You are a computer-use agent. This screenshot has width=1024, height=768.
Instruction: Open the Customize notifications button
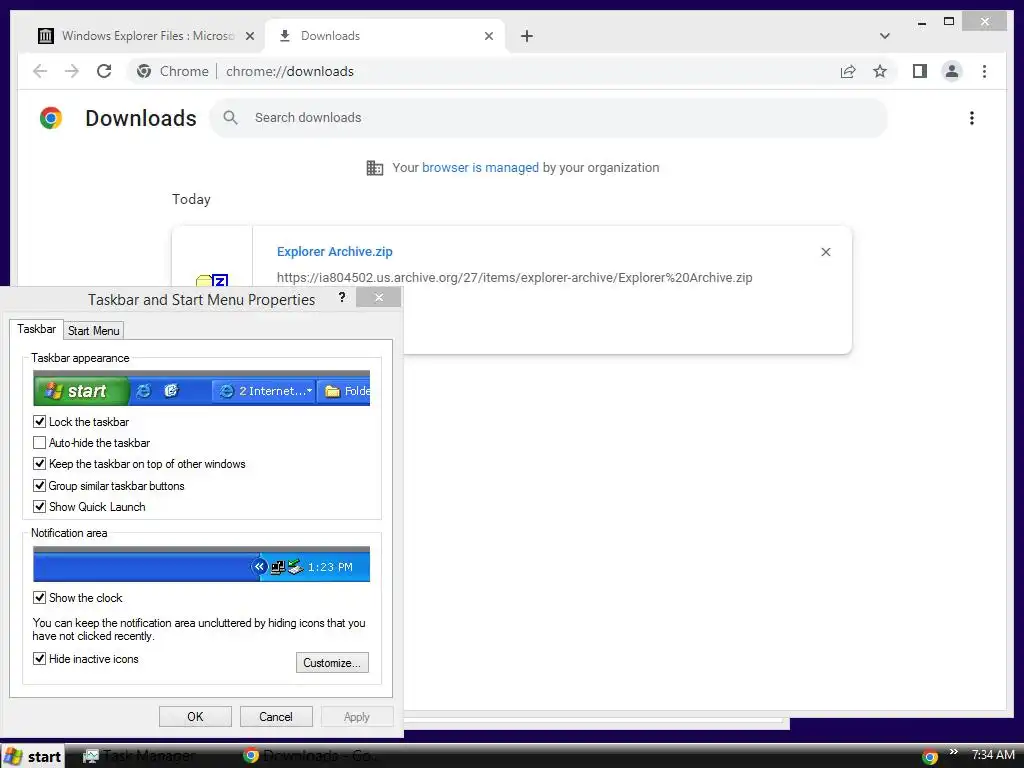[x=332, y=663]
